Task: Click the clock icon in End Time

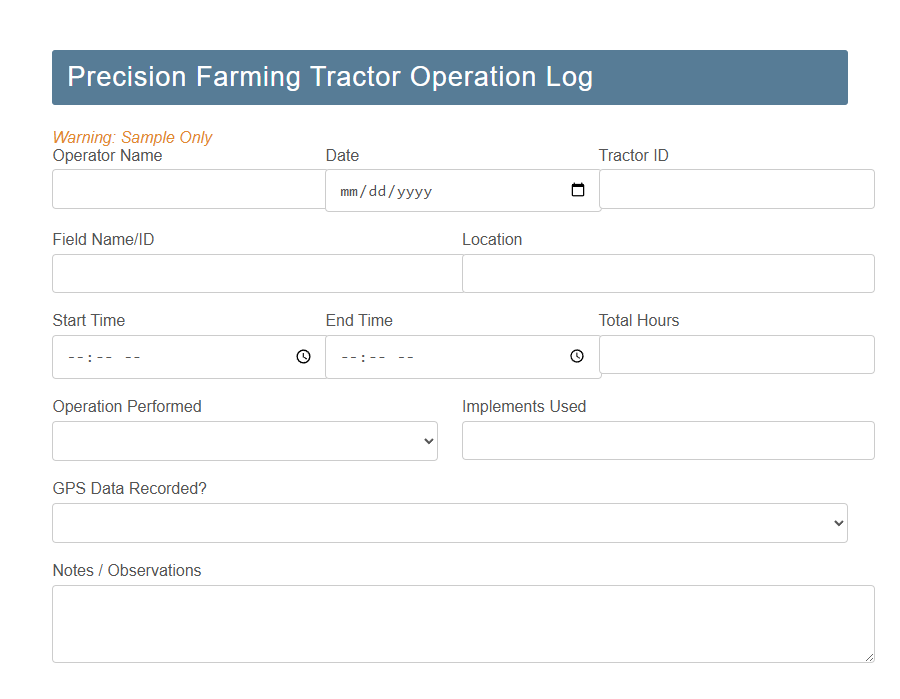Action: (577, 355)
